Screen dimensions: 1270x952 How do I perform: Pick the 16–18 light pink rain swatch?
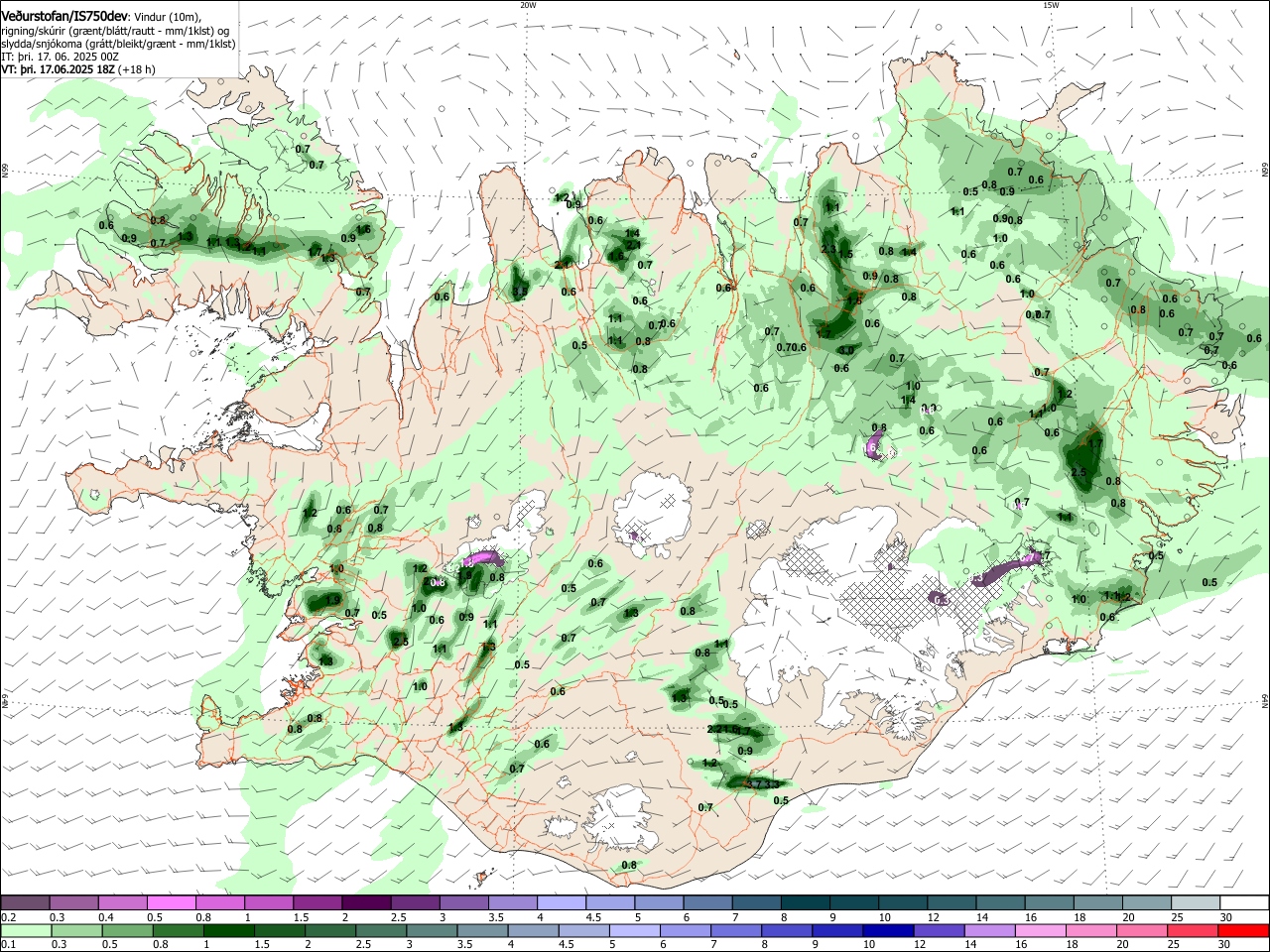coord(1042,930)
